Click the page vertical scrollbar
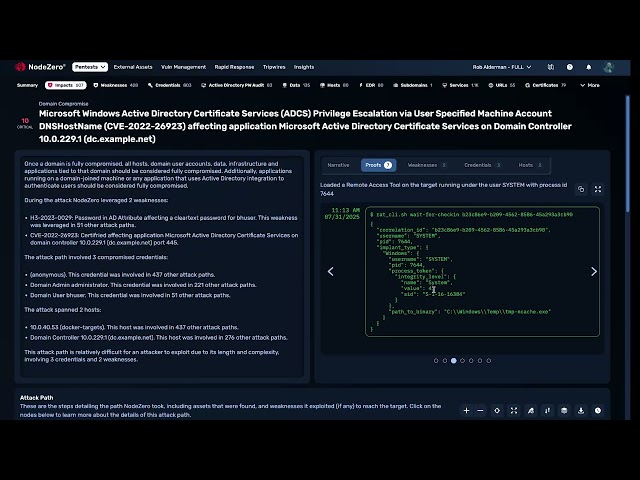This screenshot has height=480, width=640. 627,153
